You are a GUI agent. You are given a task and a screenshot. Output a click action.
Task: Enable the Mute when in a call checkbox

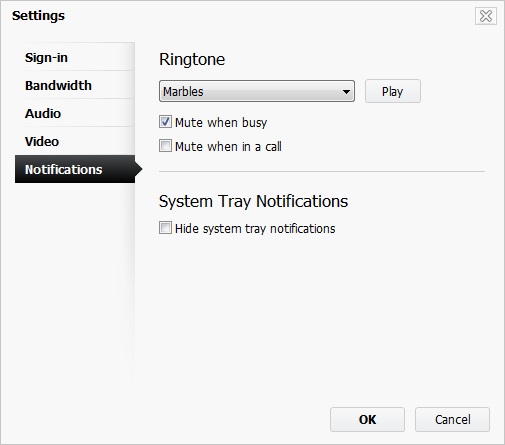(165, 146)
